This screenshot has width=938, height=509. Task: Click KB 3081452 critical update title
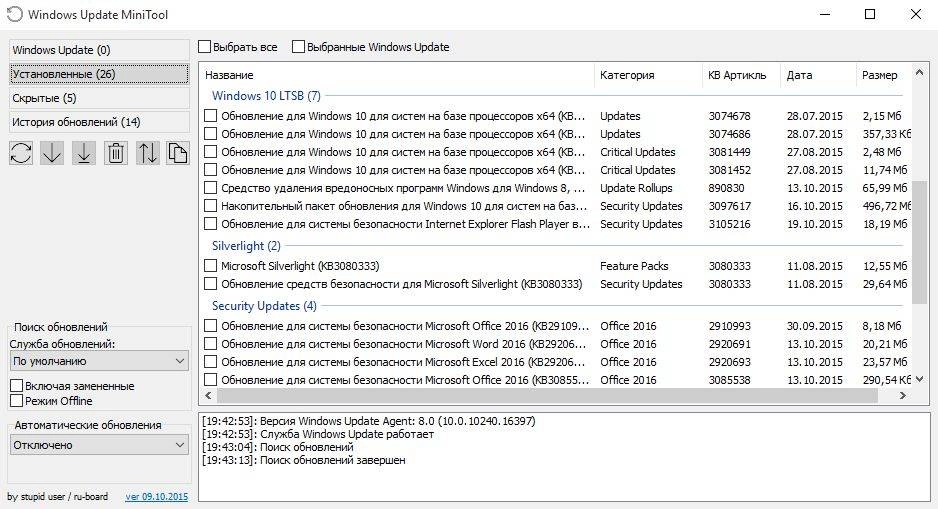click(x=403, y=170)
